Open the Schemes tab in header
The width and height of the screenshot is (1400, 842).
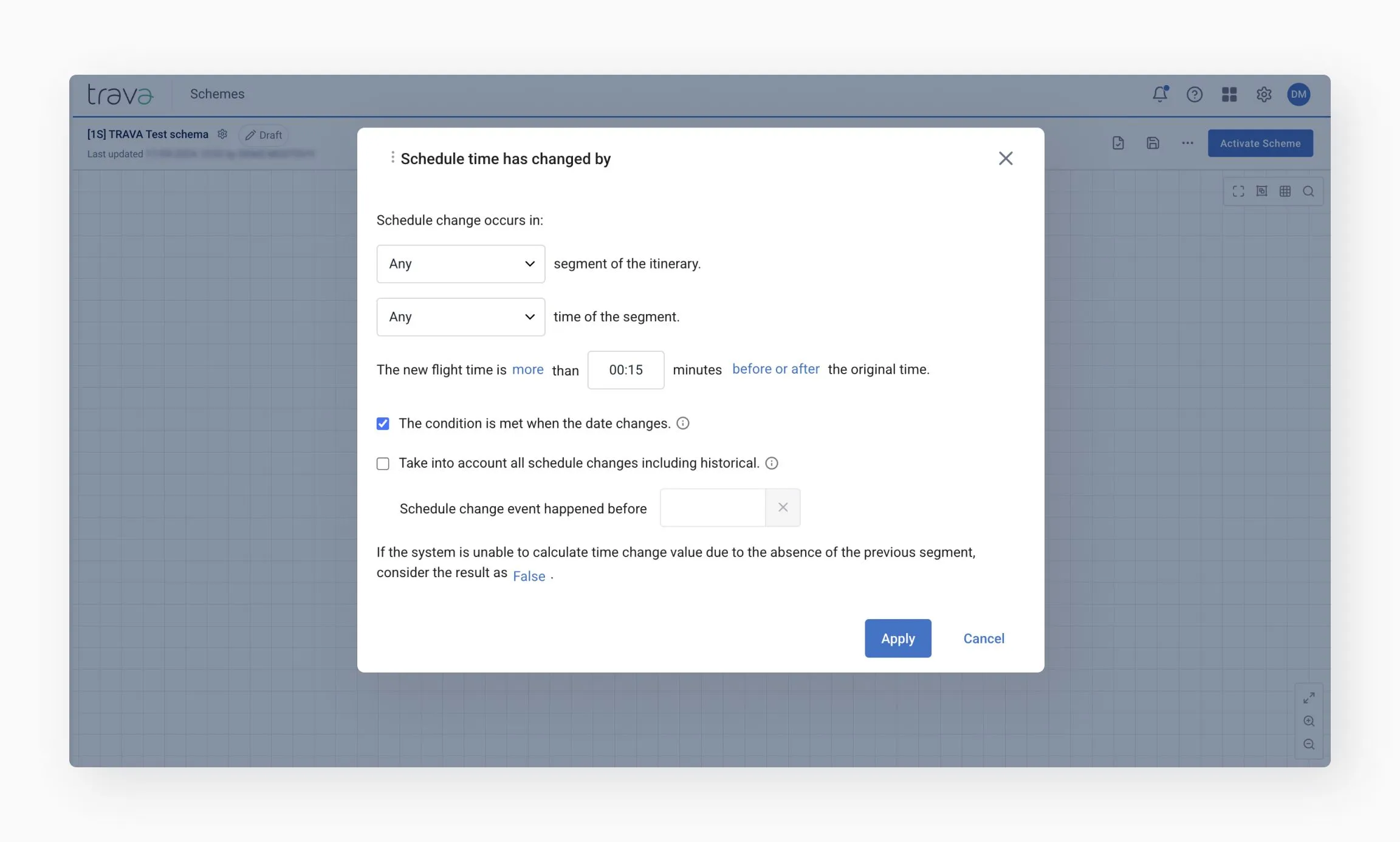217,94
